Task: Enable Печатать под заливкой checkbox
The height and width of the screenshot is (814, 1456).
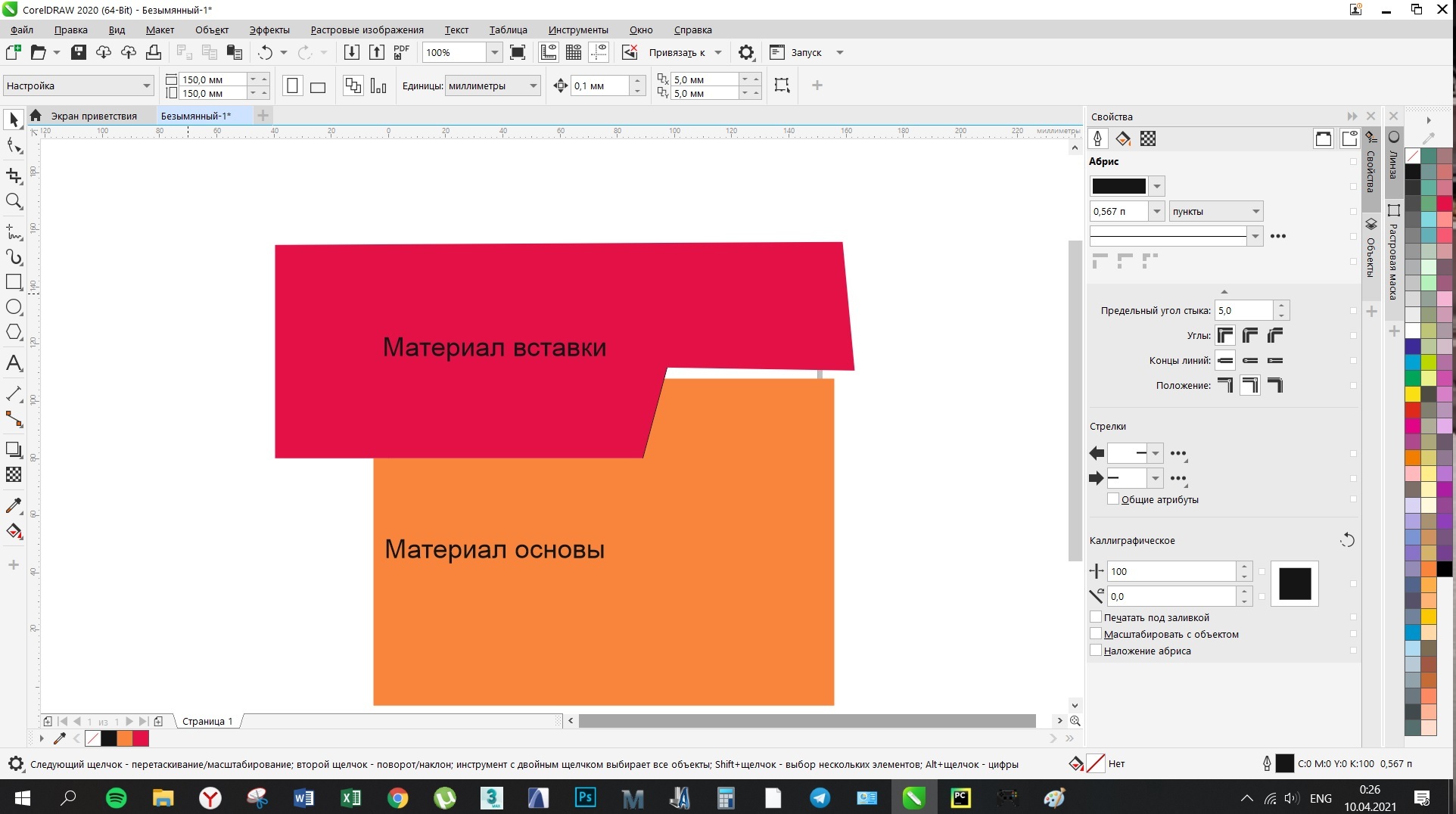Action: click(x=1096, y=617)
